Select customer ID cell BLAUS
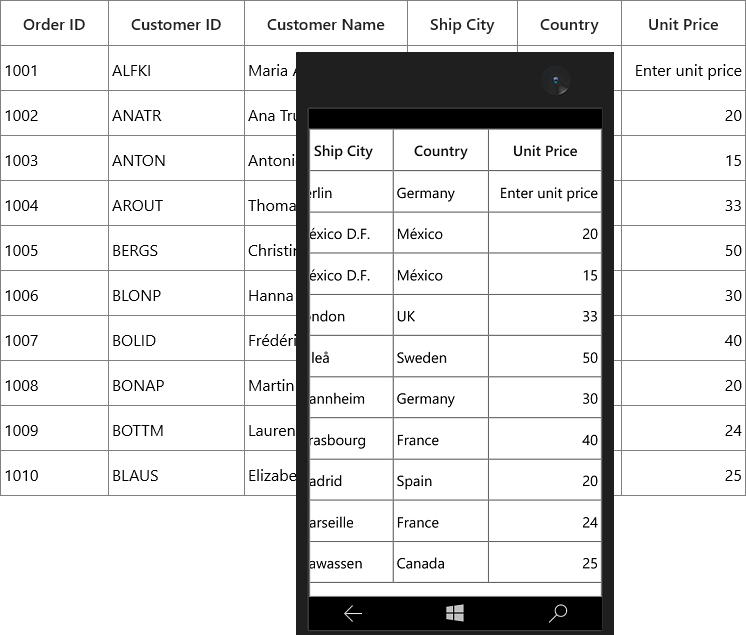Screen dimensions: 746x635 click(x=177, y=473)
